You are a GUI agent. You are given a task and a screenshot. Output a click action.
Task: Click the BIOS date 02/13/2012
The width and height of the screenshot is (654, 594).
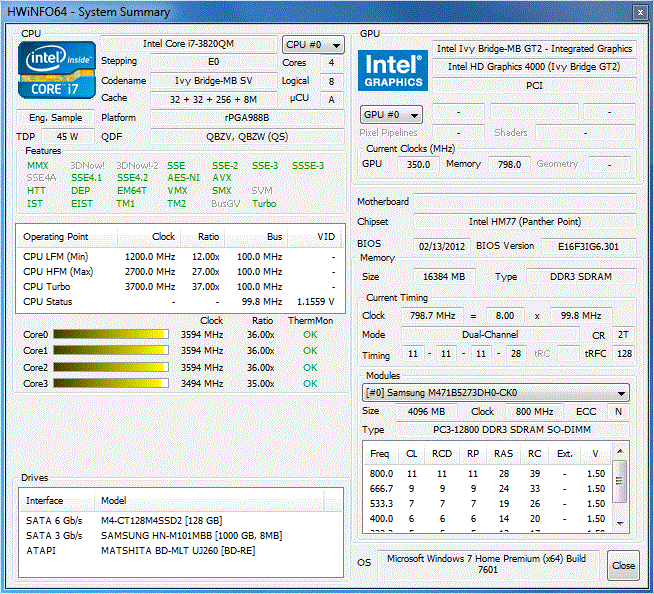click(442, 246)
